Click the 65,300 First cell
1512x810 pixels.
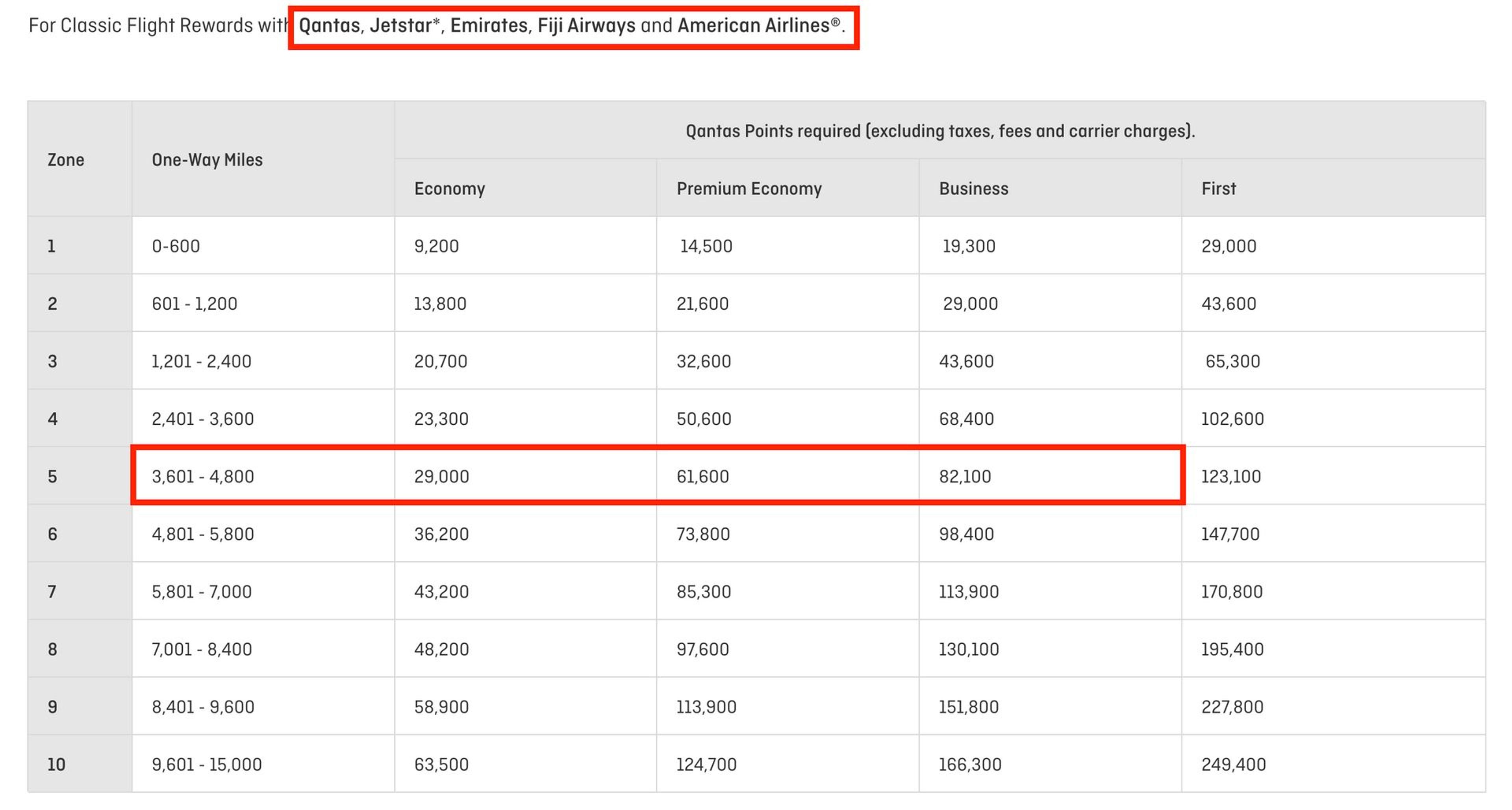1334,360
